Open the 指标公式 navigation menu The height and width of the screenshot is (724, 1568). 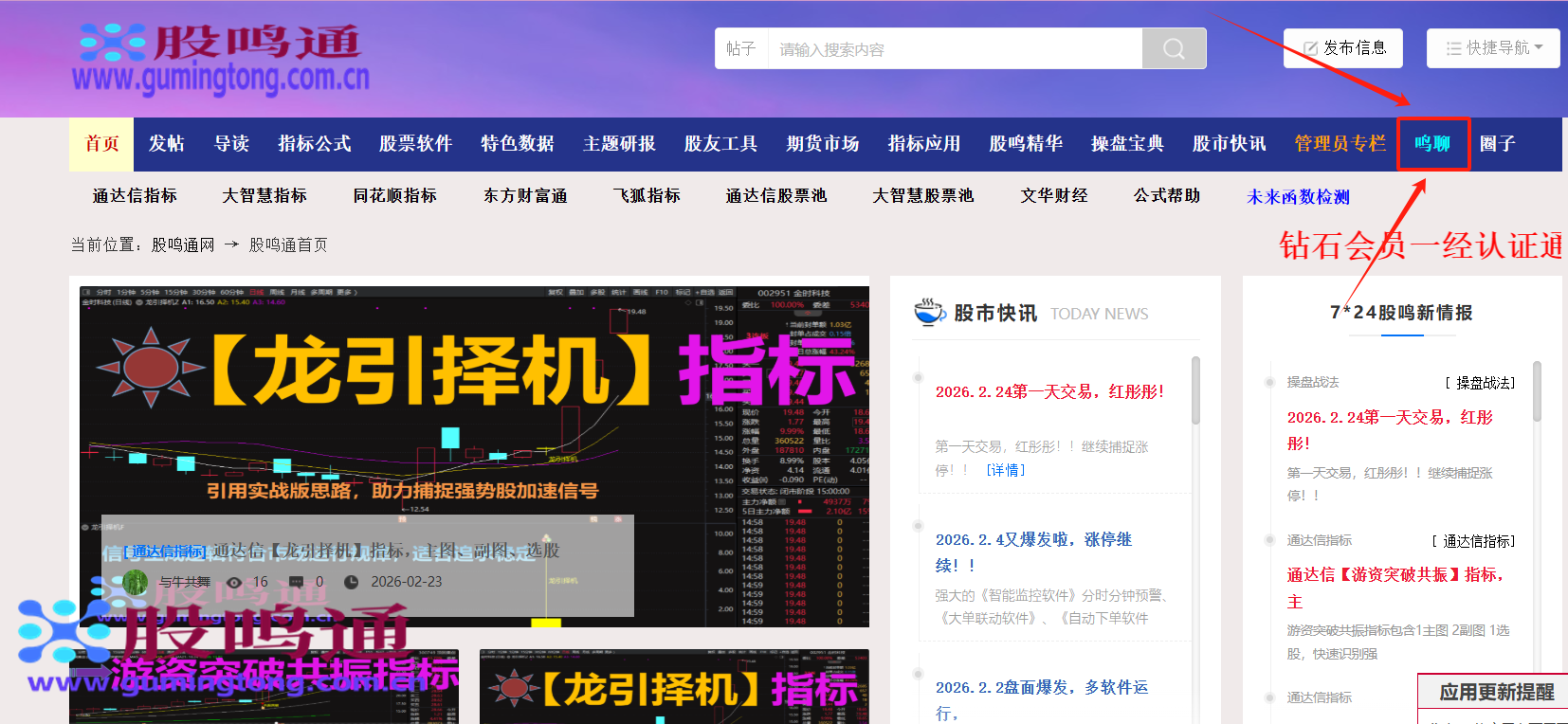315,144
